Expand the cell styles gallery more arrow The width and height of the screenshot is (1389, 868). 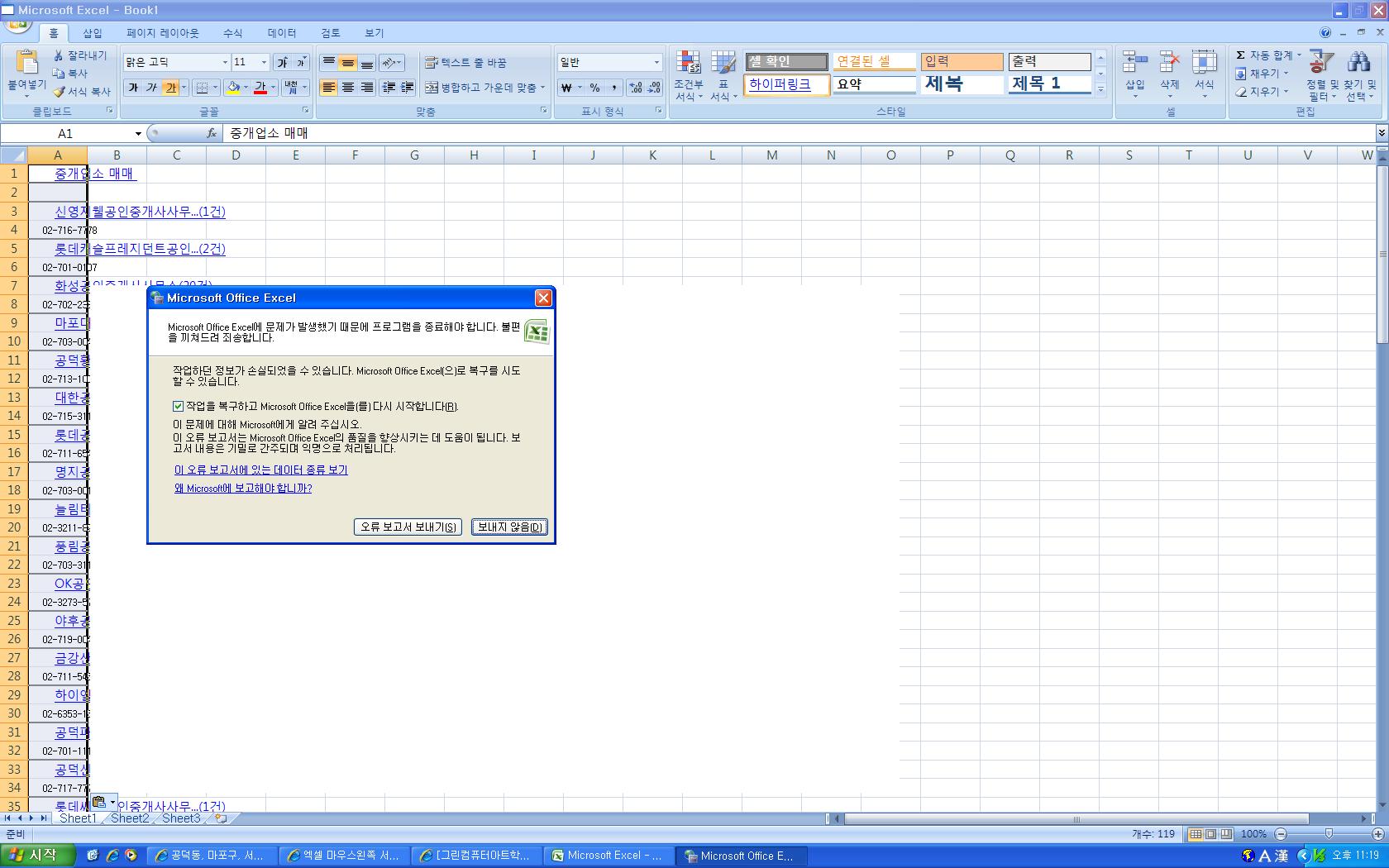click(x=1100, y=89)
